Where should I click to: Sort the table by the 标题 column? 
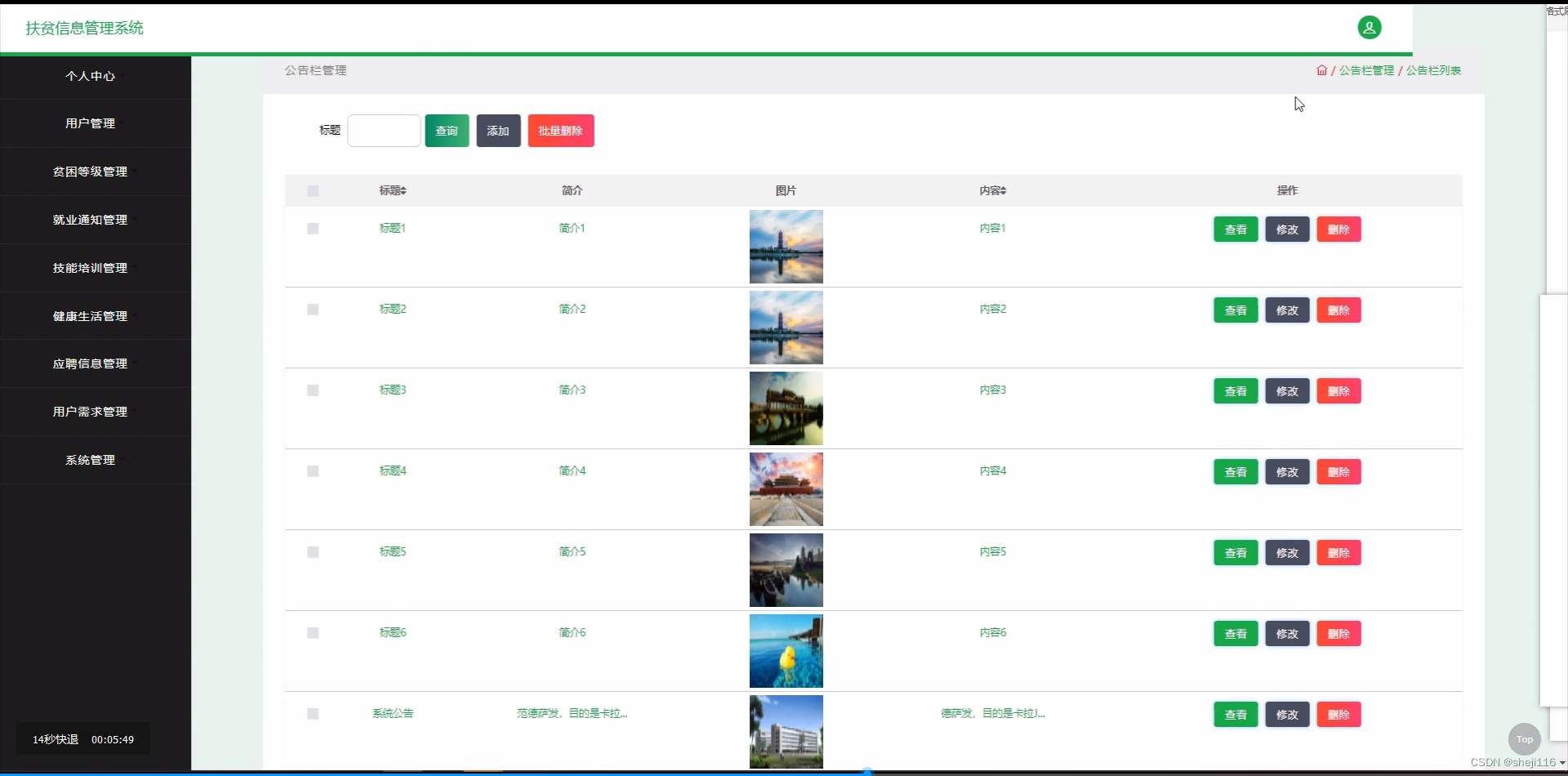coord(393,190)
